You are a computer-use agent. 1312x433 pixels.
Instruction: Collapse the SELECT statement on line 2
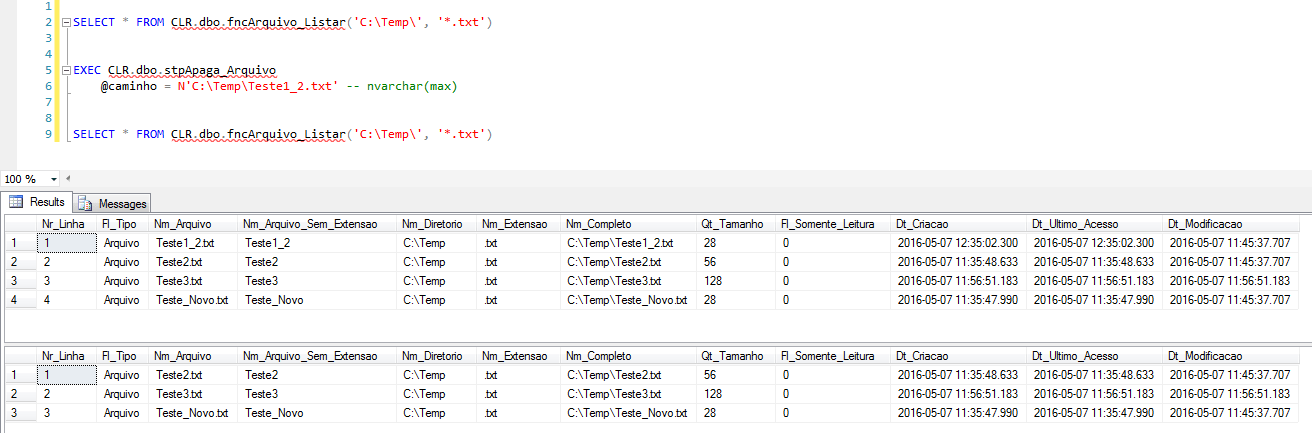click(65, 22)
